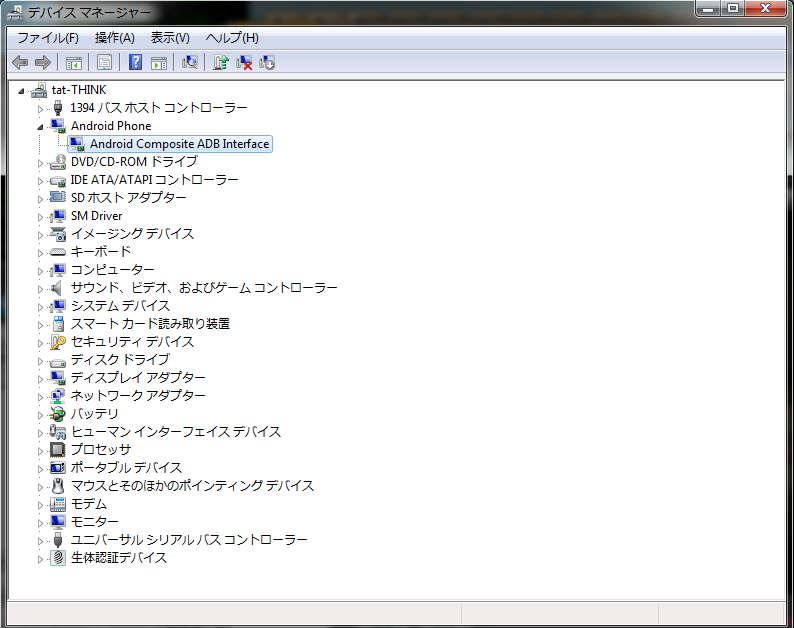794x628 pixels.
Task: Select the マウスとそのほかのポインティング デバイス label
Action: click(x=192, y=485)
